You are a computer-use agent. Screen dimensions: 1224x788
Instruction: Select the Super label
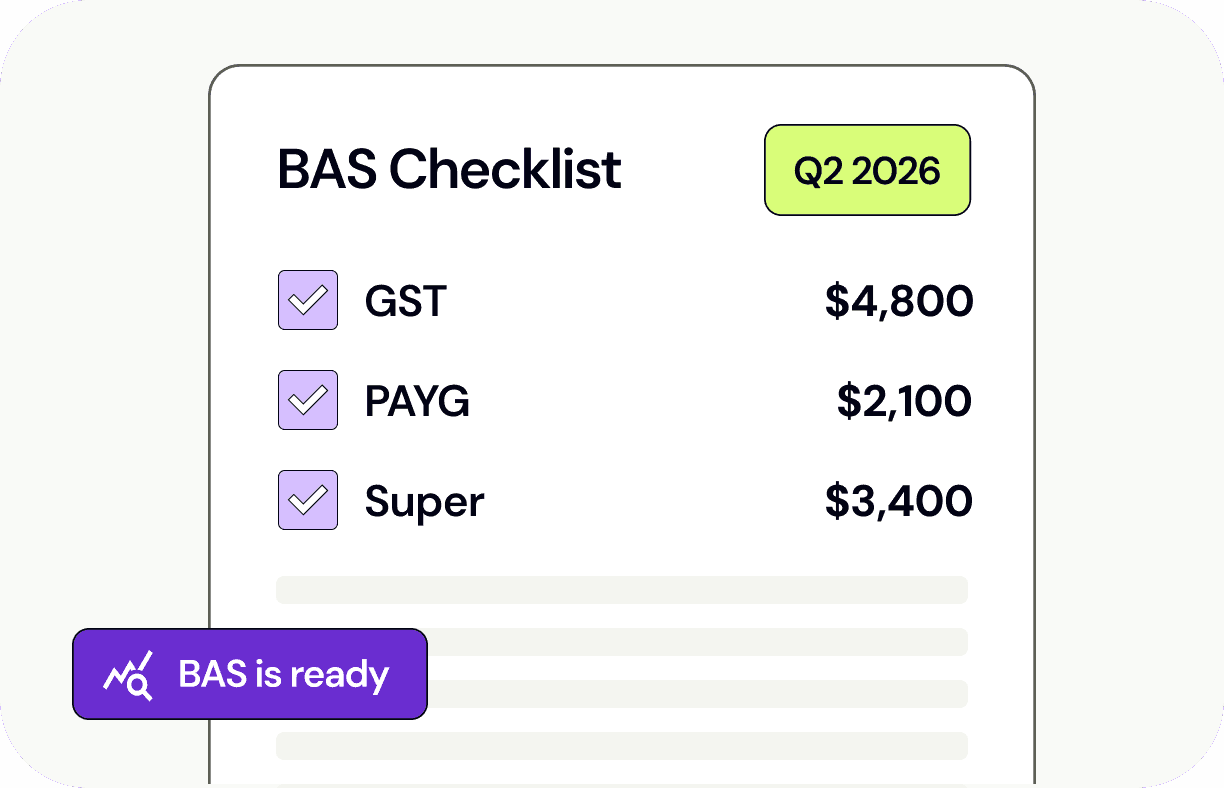pyautogui.click(x=424, y=501)
